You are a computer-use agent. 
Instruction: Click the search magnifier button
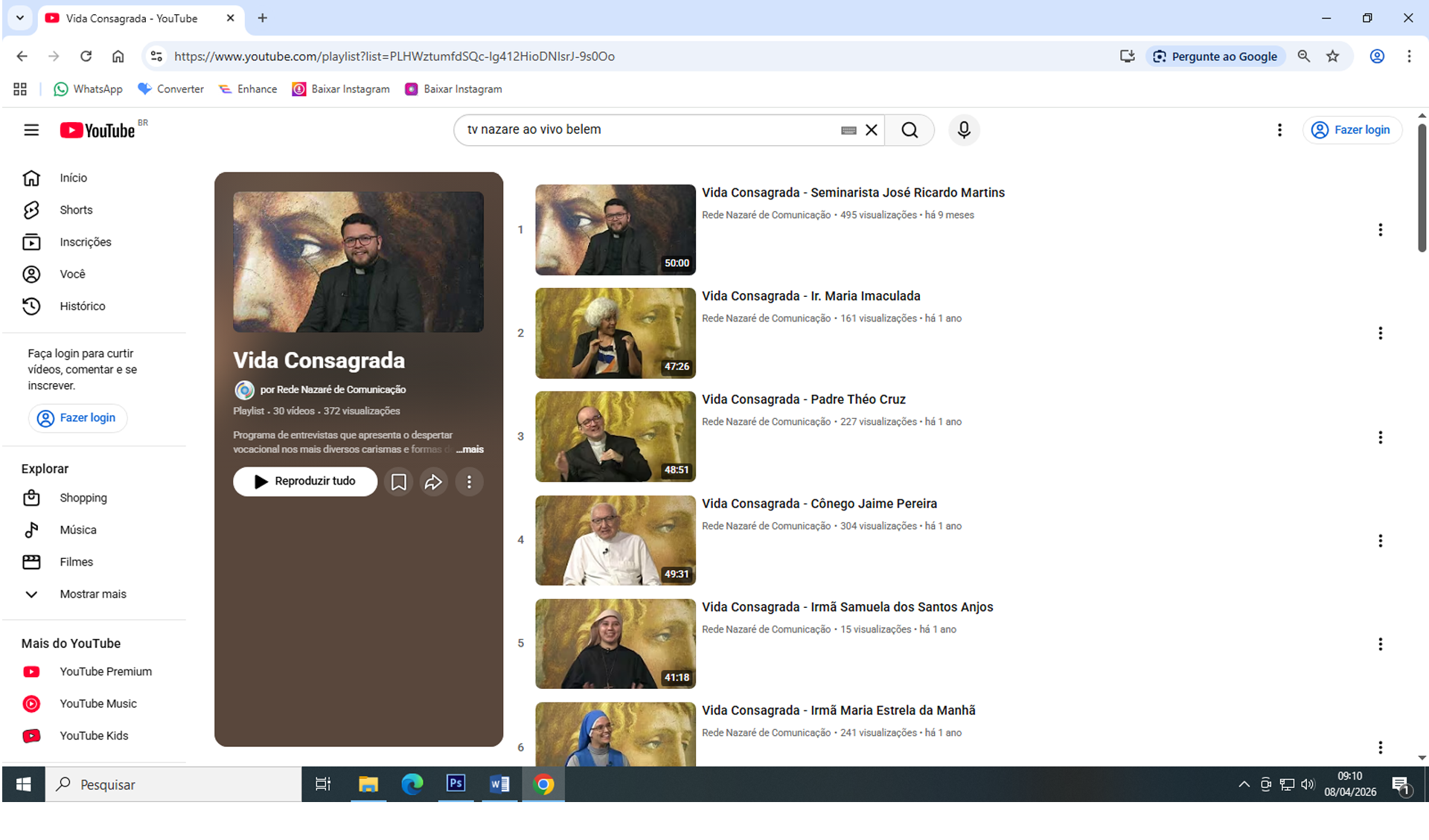(x=909, y=130)
